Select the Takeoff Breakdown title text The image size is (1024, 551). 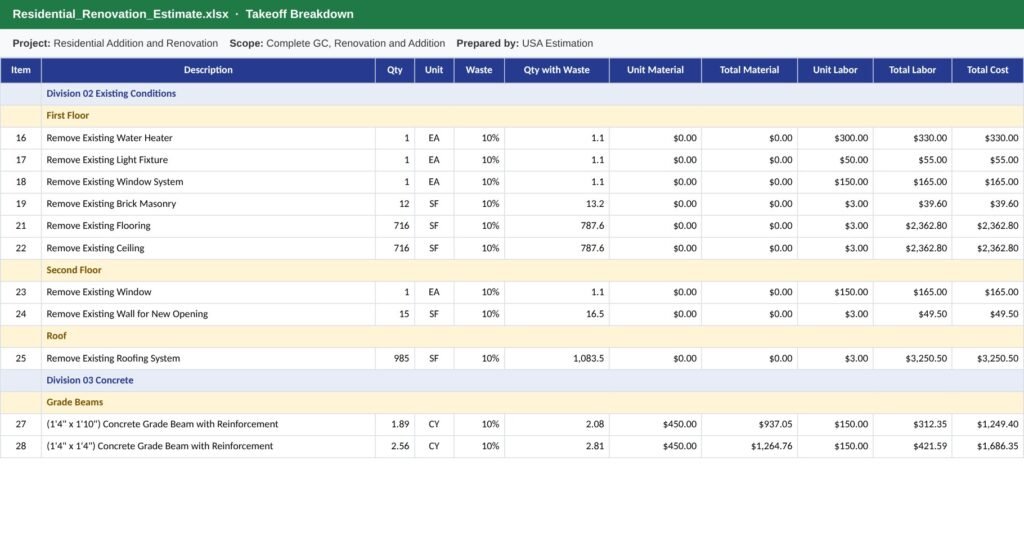pyautogui.click(x=299, y=14)
